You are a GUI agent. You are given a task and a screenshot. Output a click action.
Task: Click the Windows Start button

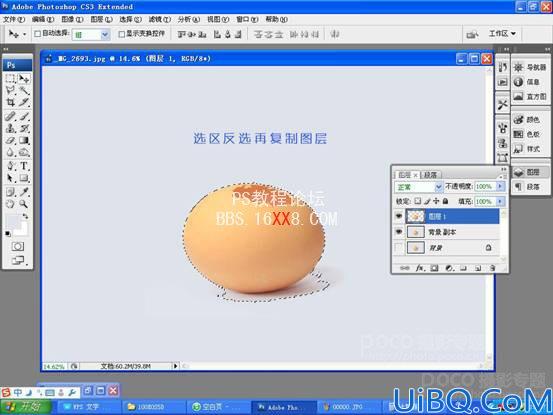(25, 407)
